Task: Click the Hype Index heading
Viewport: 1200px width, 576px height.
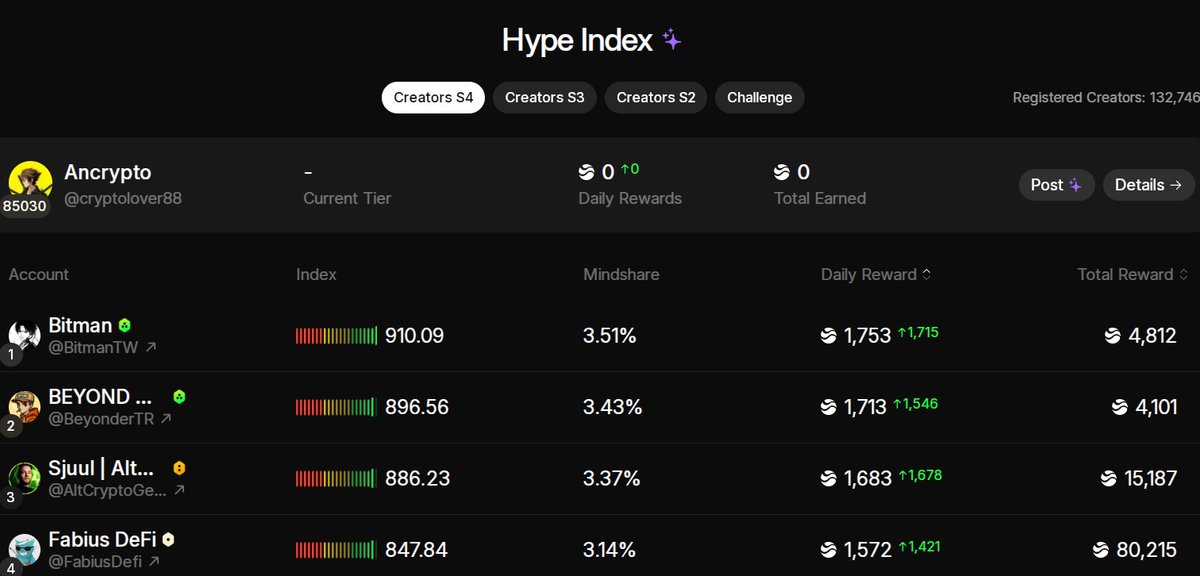Action: 577,40
